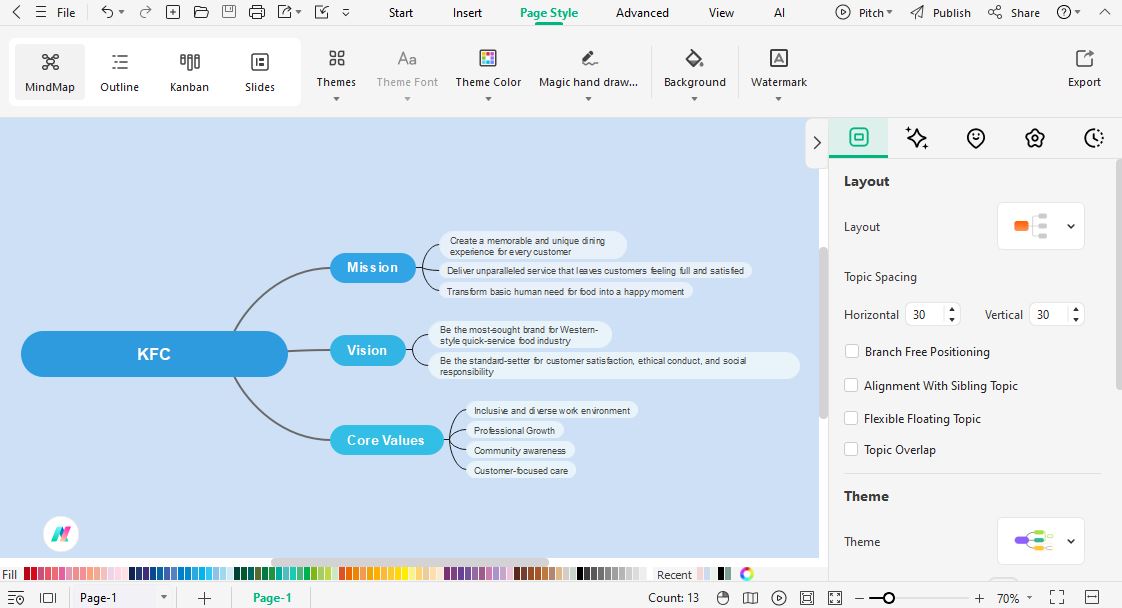Expand the Layout type dropdown
Screen dimensions: 1122x608
[x=1040, y=226]
